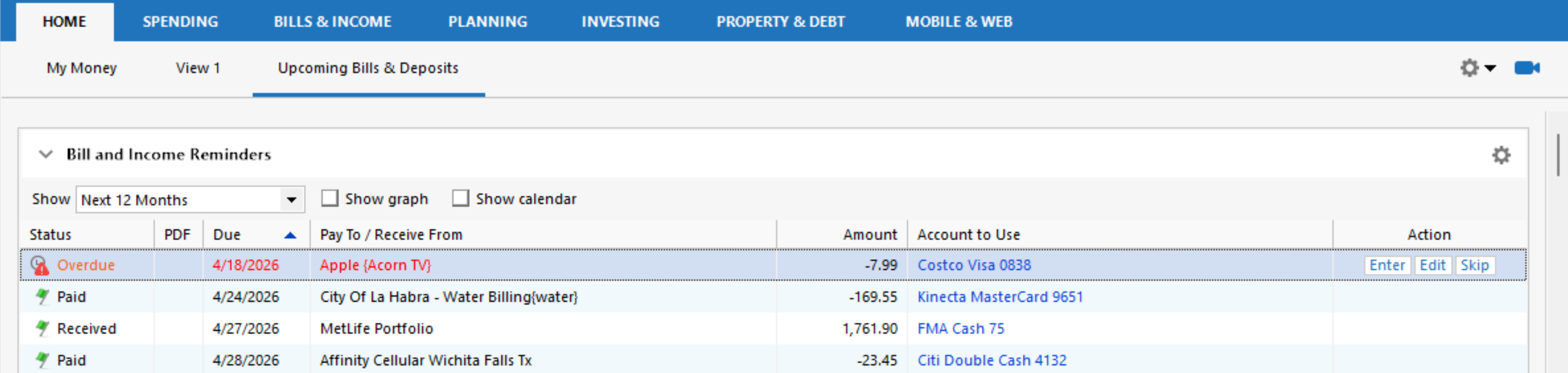Open the SPENDING tab
The width and height of the screenshot is (1568, 373).
click(x=180, y=22)
